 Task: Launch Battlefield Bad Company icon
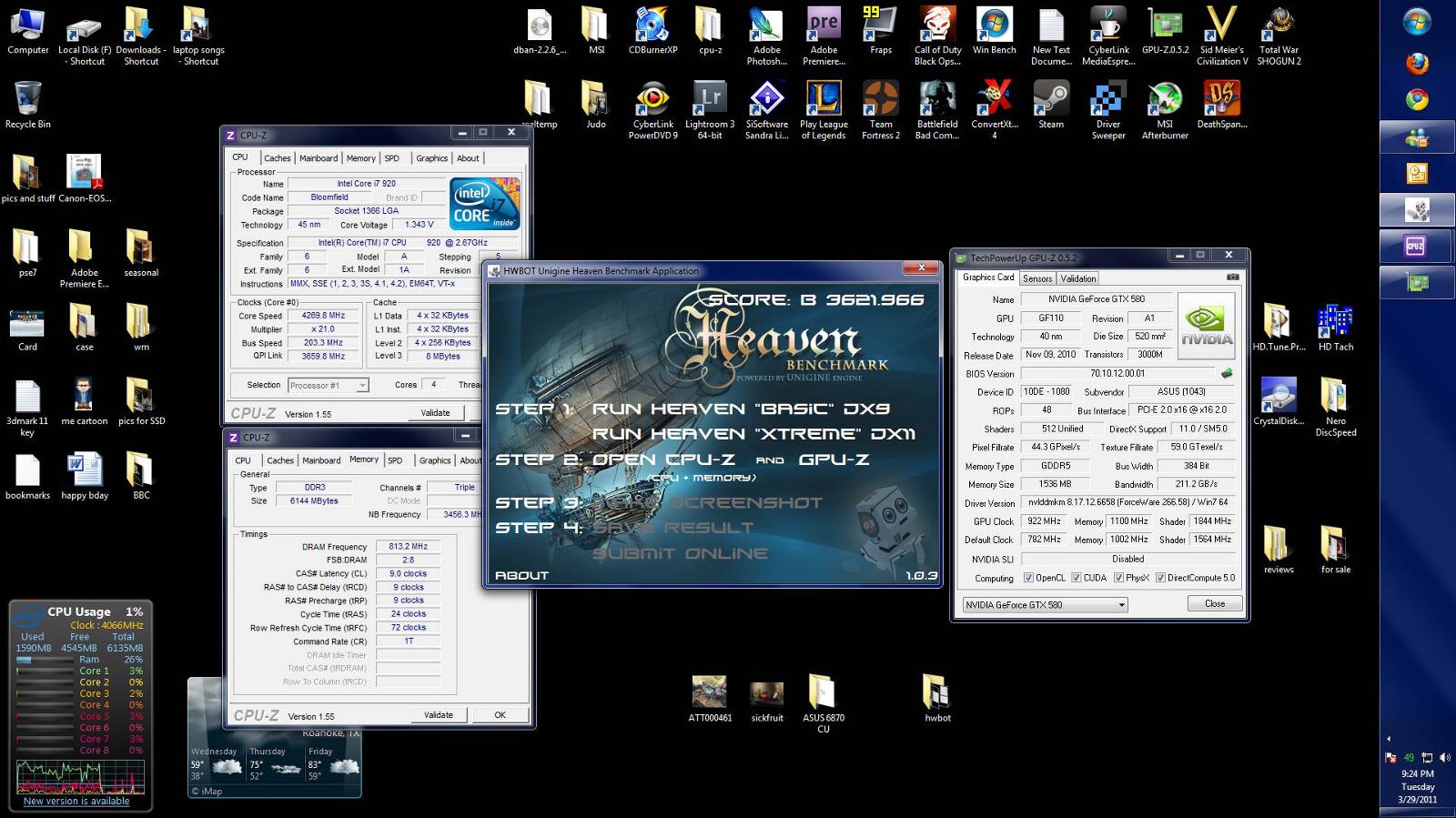(937, 110)
